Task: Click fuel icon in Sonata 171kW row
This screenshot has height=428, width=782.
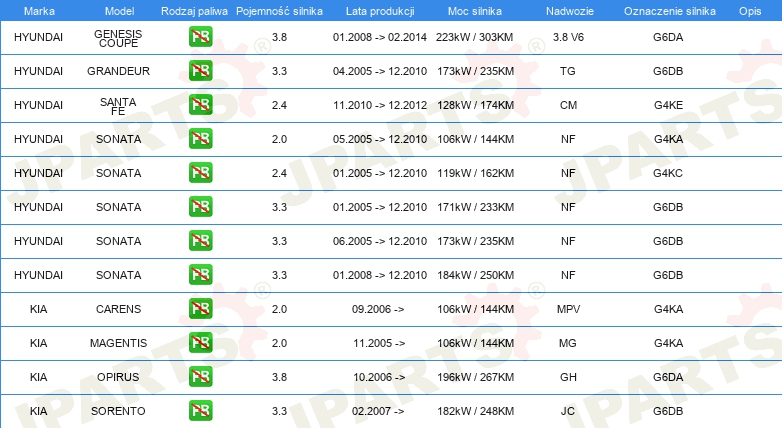Action: click(x=200, y=207)
